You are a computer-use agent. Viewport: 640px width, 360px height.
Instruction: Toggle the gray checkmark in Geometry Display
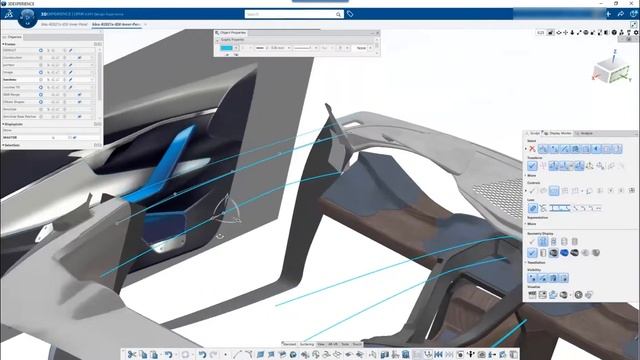[x=532, y=242]
